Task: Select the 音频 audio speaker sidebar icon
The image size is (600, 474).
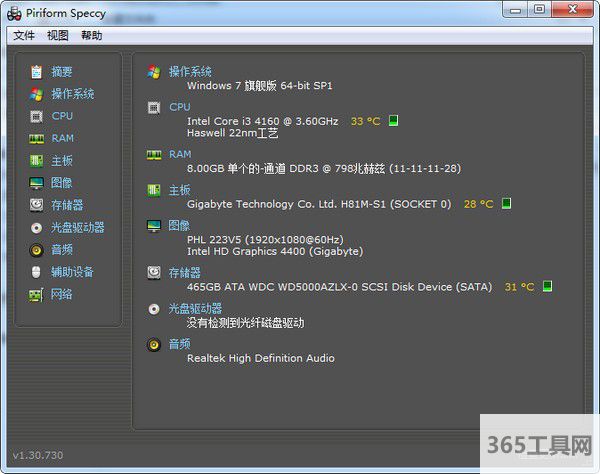Action: point(36,250)
